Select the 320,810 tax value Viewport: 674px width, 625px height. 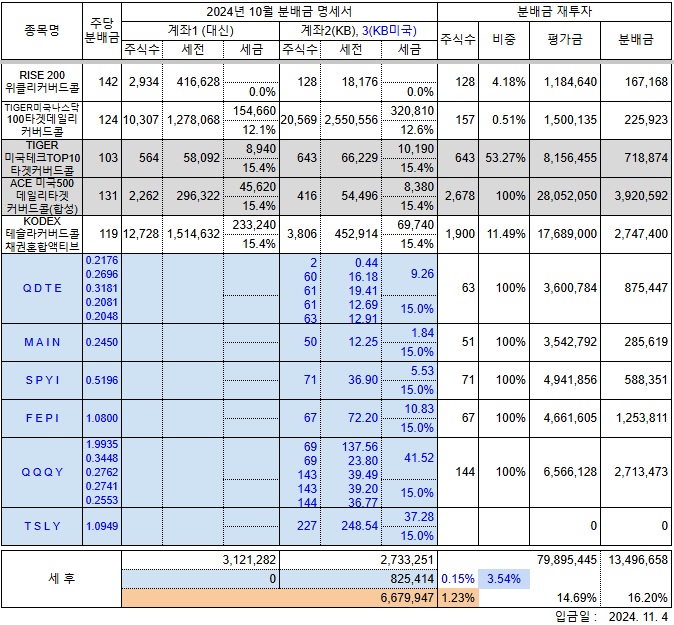412,111
